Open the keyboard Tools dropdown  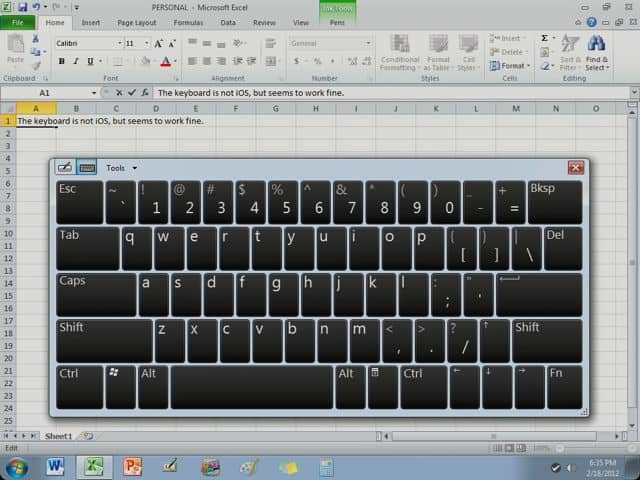tap(121, 168)
